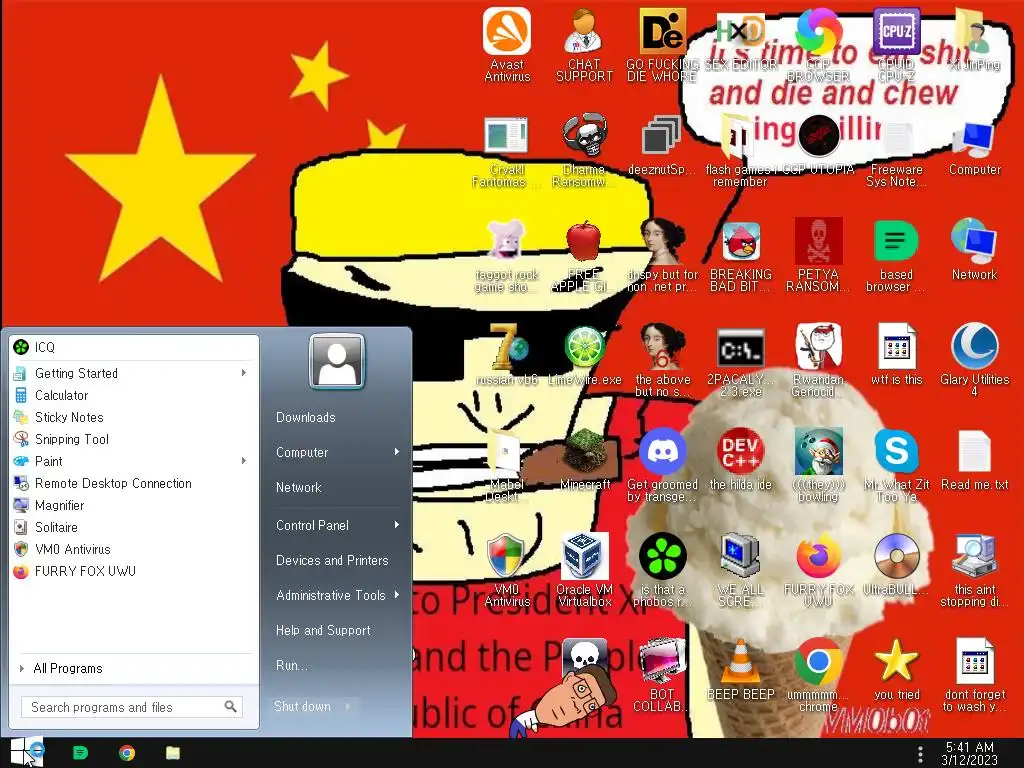This screenshot has width=1024, height=768.
Task: Click the Shut down button
Action: 303,706
